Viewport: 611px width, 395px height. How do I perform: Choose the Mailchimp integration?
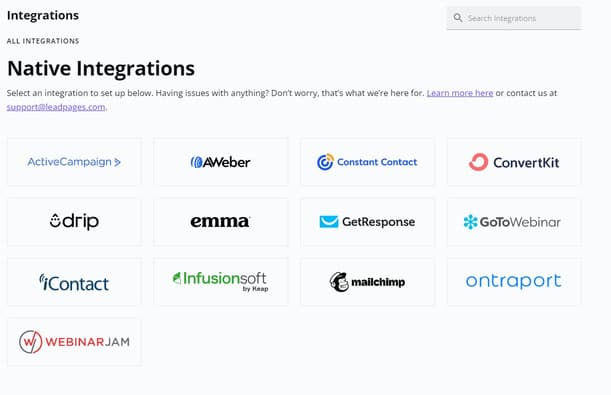tap(367, 282)
